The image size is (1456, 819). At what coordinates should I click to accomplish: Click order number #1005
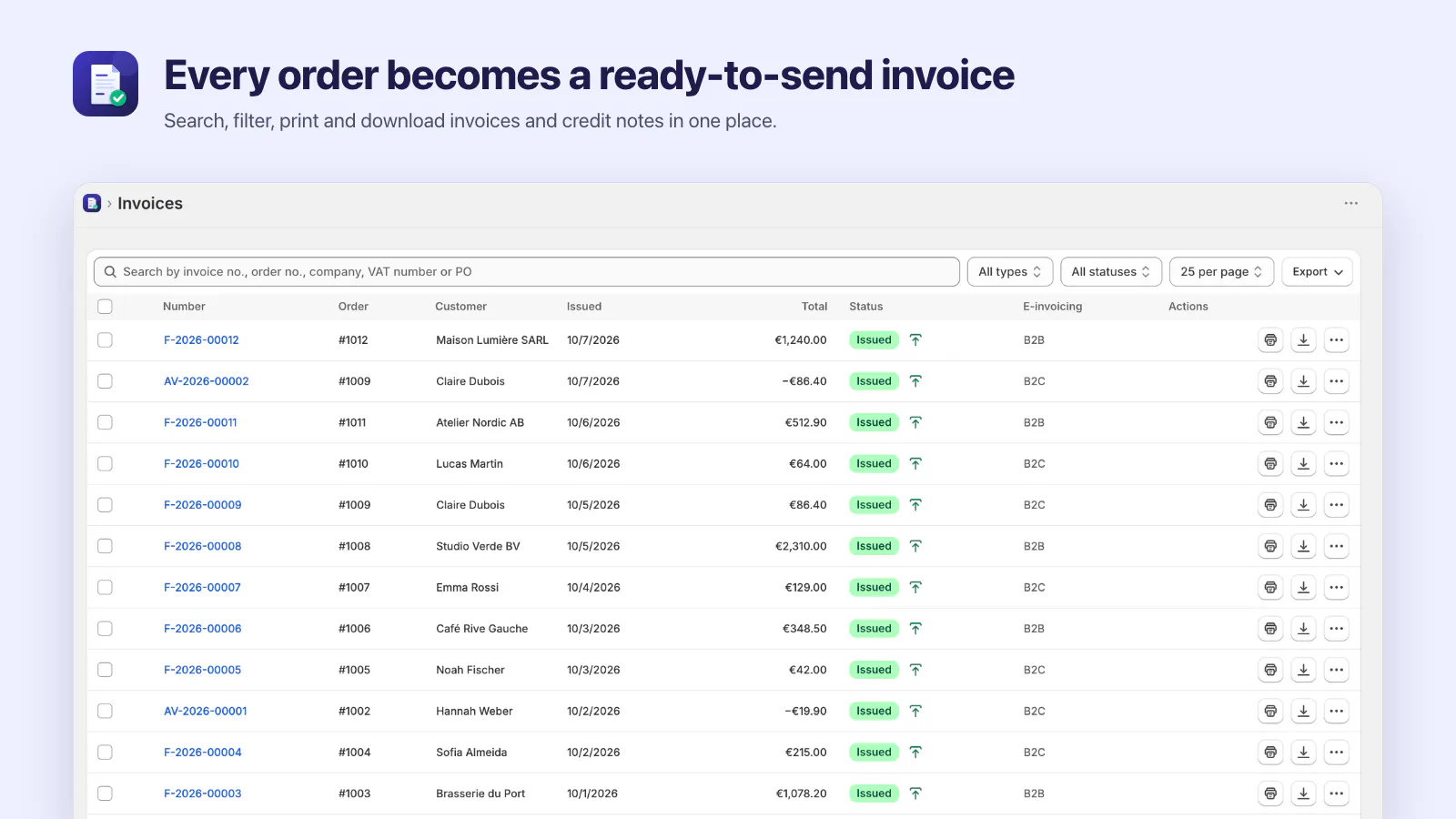pyautogui.click(x=354, y=670)
